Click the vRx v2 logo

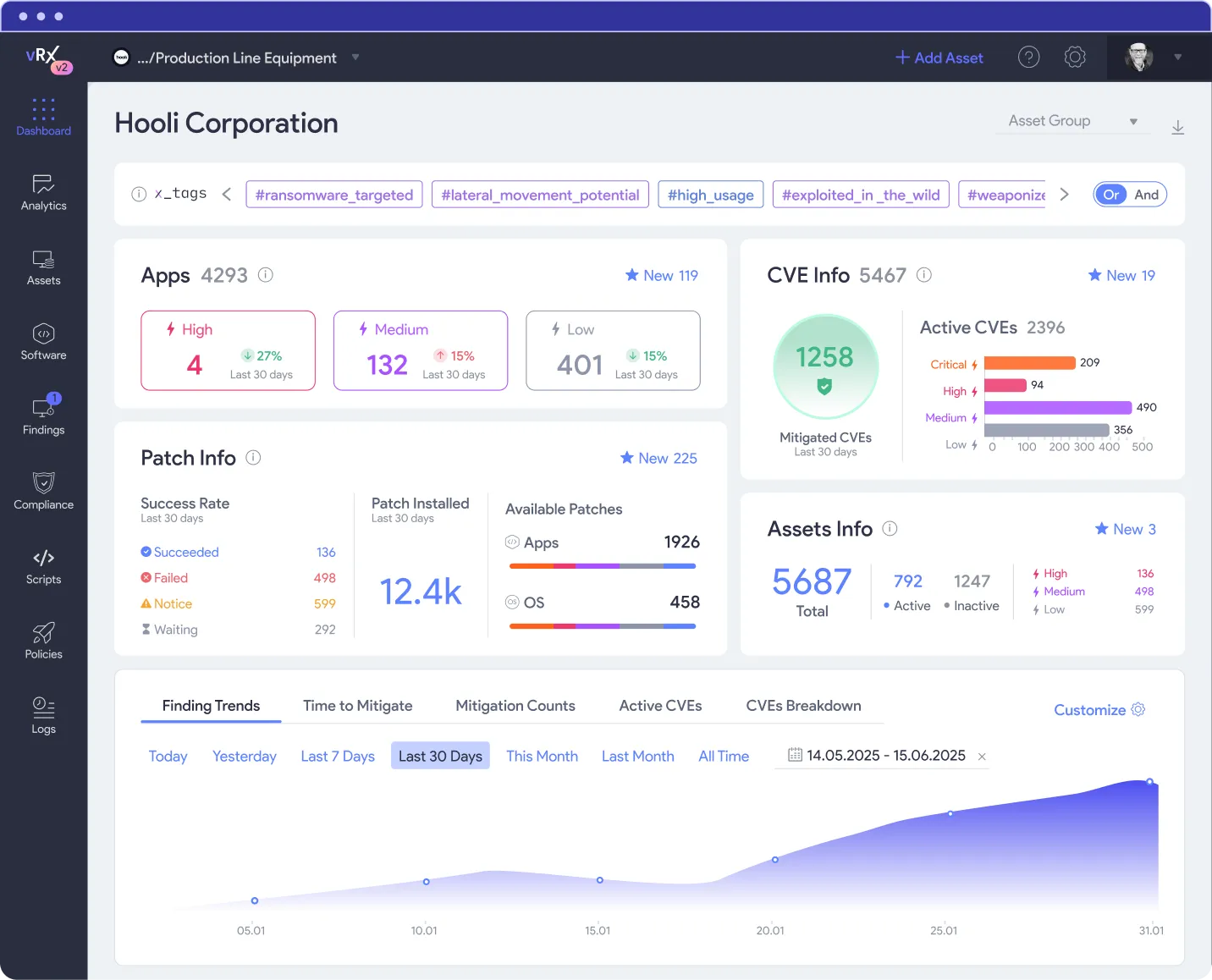pyautogui.click(x=48, y=59)
